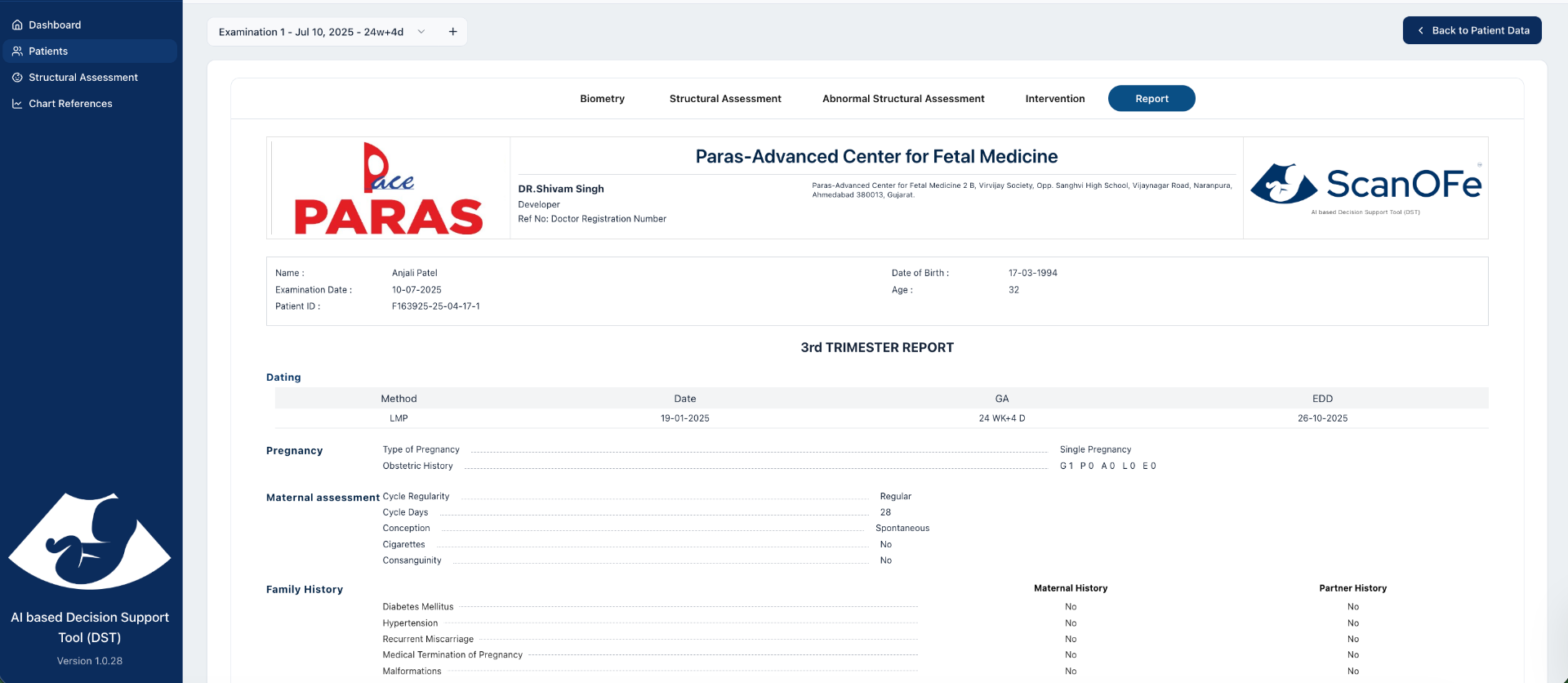The width and height of the screenshot is (1568, 683).
Task: Click the Maternal assessment section heading
Action: pyautogui.click(x=323, y=498)
